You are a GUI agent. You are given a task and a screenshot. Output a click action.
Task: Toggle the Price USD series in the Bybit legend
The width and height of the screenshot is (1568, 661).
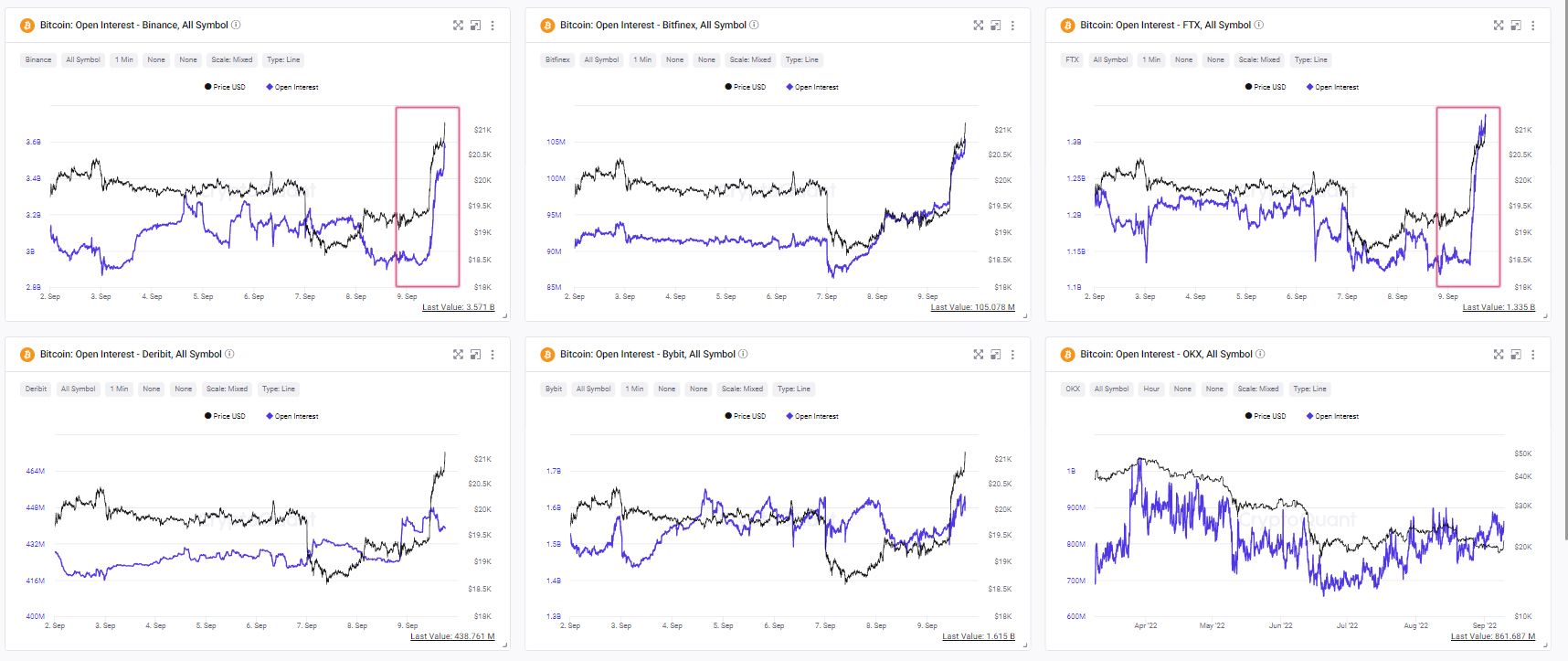(745, 416)
